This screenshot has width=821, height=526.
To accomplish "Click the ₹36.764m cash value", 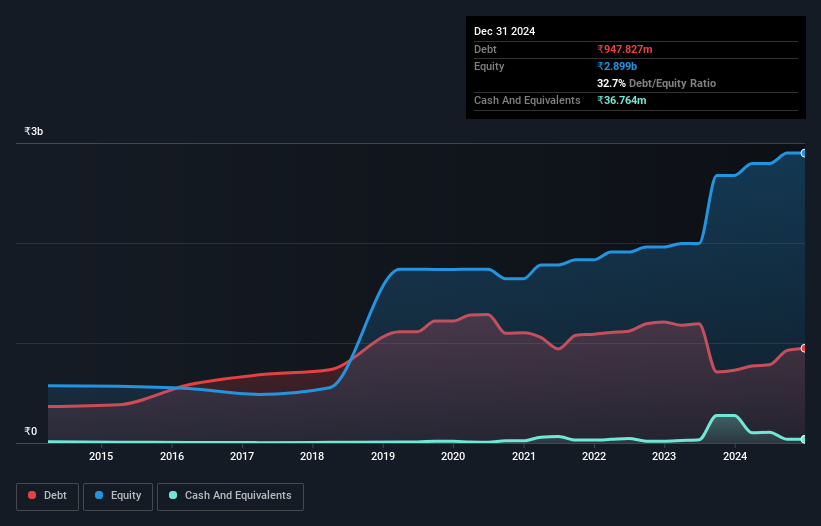I will 622,100.
